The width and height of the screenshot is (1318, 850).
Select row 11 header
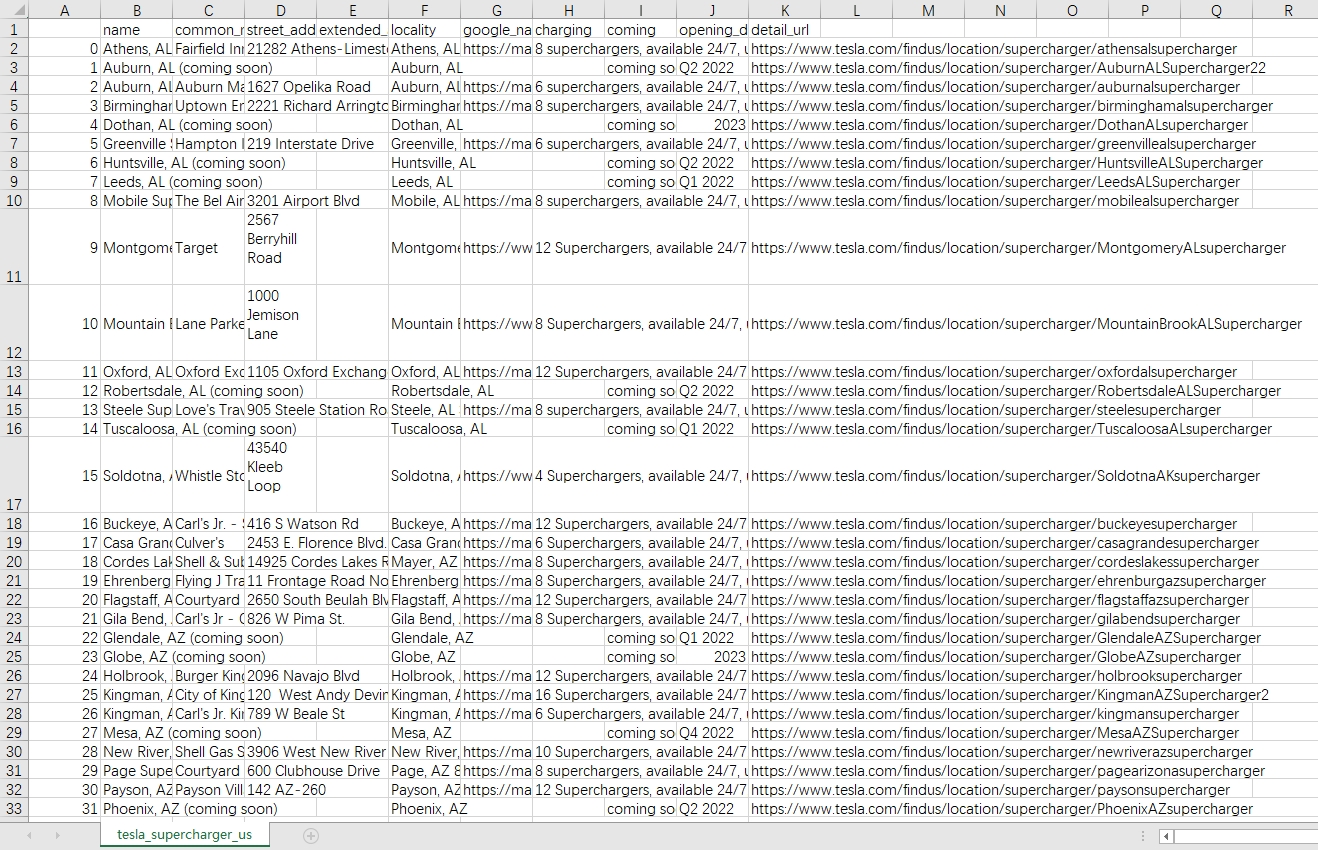tap(14, 247)
